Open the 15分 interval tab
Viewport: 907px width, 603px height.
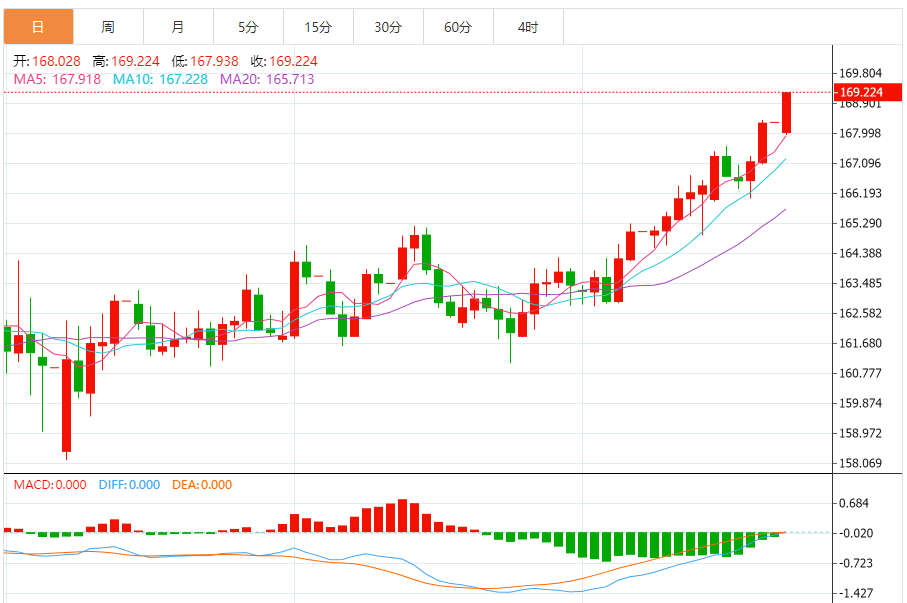coord(318,27)
